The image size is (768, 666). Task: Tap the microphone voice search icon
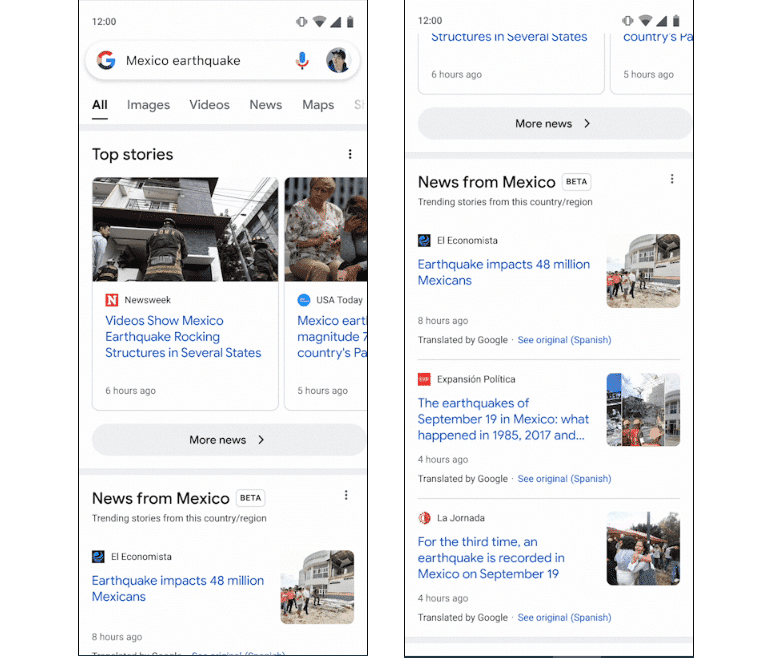302,61
